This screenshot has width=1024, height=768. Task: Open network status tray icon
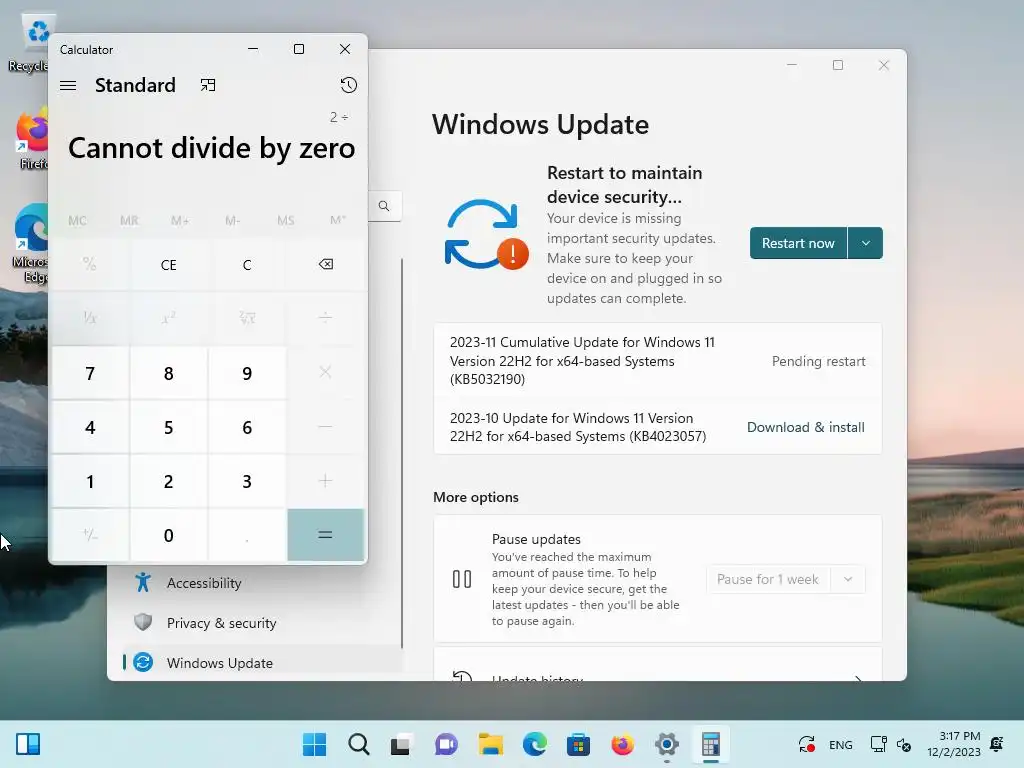coord(878,744)
